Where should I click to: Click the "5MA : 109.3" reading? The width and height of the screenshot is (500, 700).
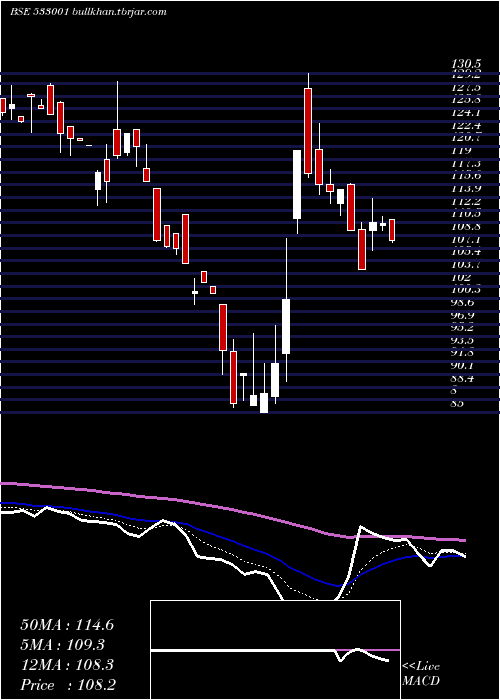click(x=63, y=645)
